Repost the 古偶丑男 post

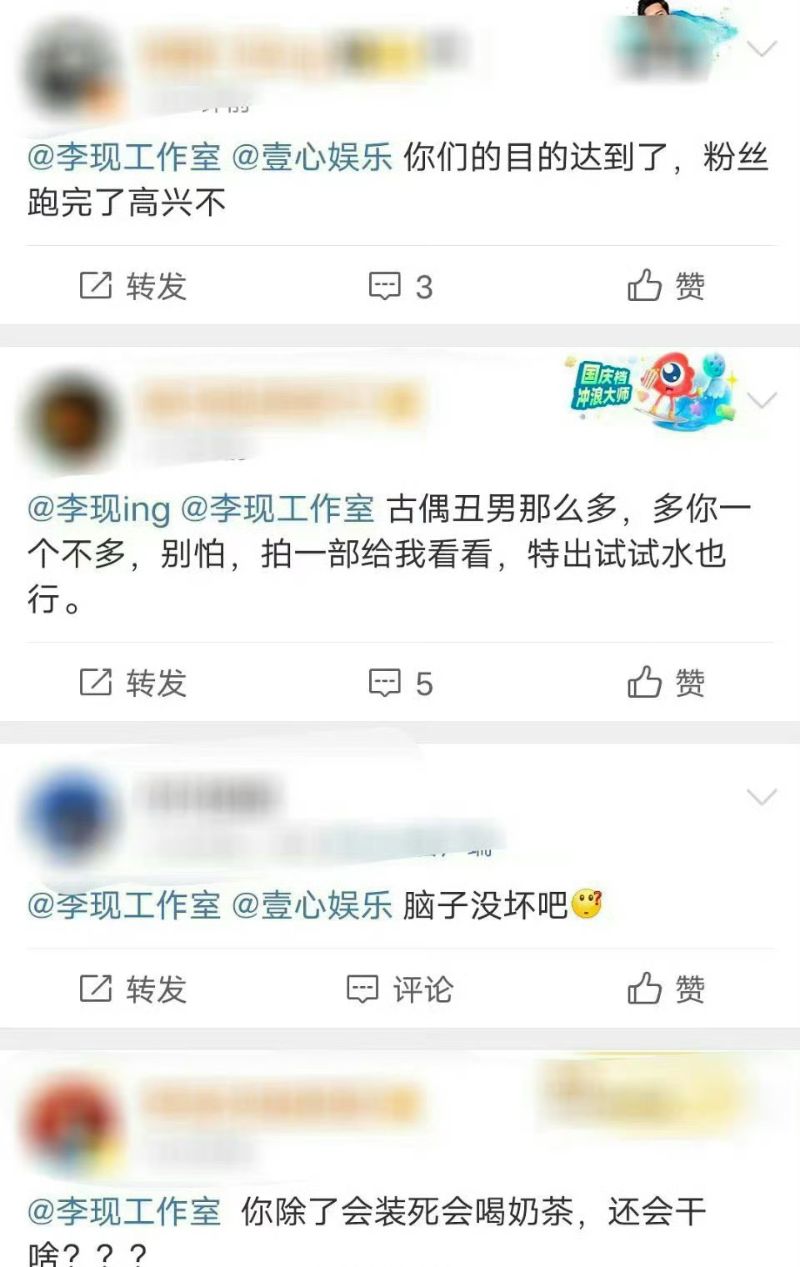click(133, 683)
